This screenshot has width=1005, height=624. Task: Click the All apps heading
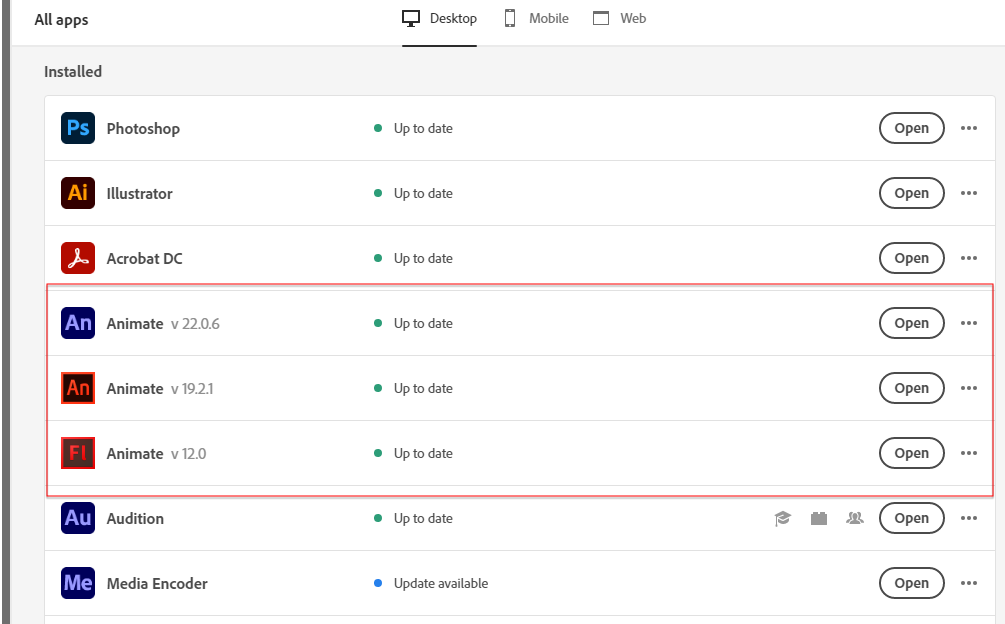(62, 20)
